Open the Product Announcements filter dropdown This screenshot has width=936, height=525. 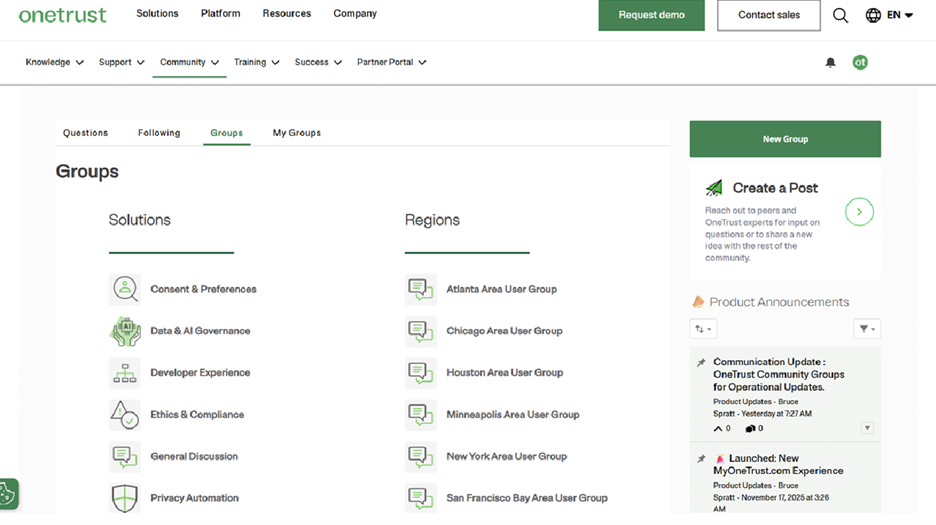pyautogui.click(x=866, y=329)
